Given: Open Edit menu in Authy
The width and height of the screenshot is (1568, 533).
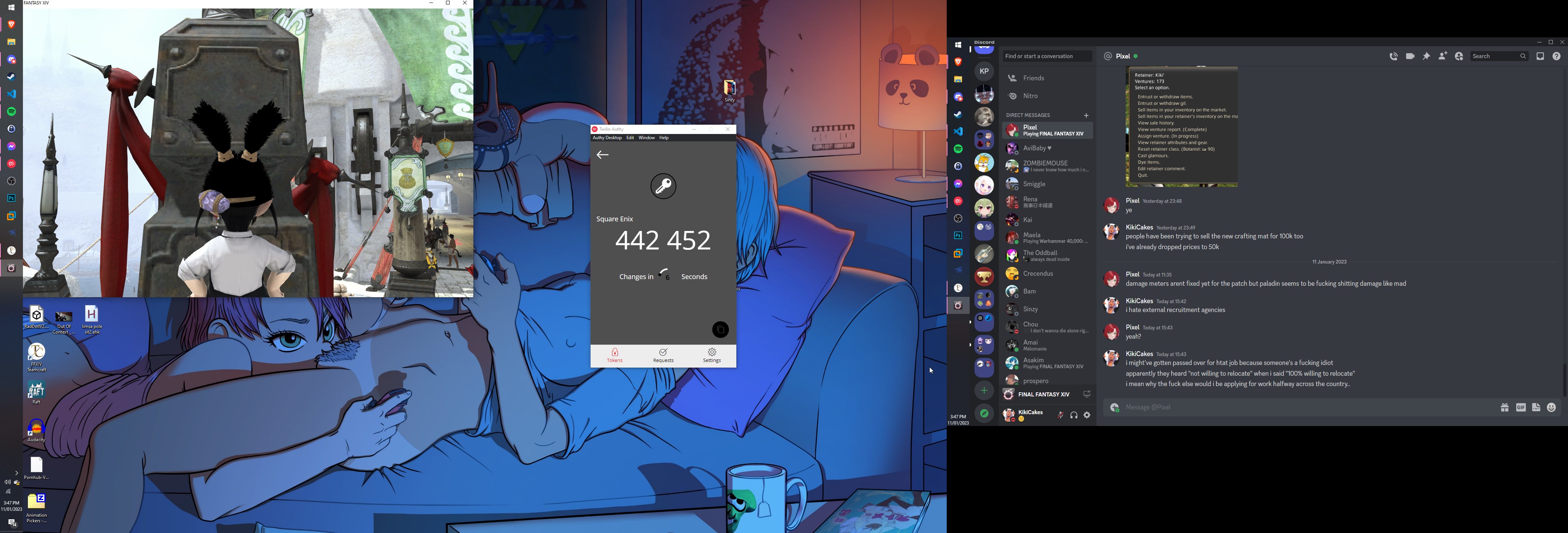Looking at the screenshot, I should pyautogui.click(x=630, y=138).
